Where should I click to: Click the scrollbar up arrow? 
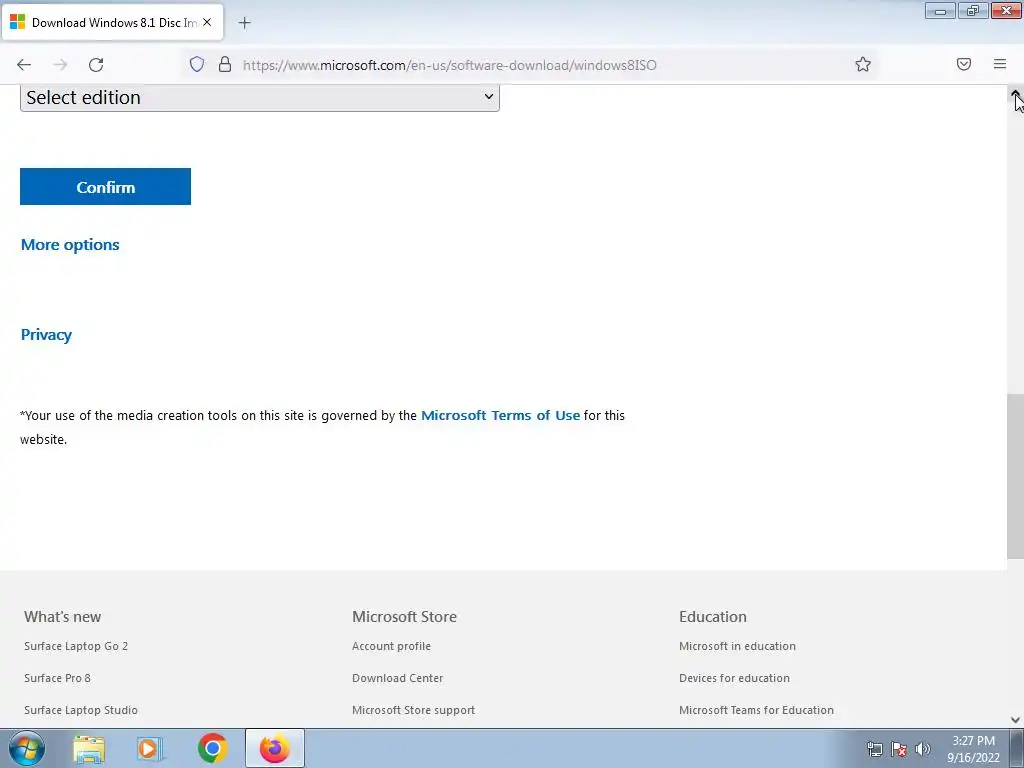pyautogui.click(x=1016, y=94)
